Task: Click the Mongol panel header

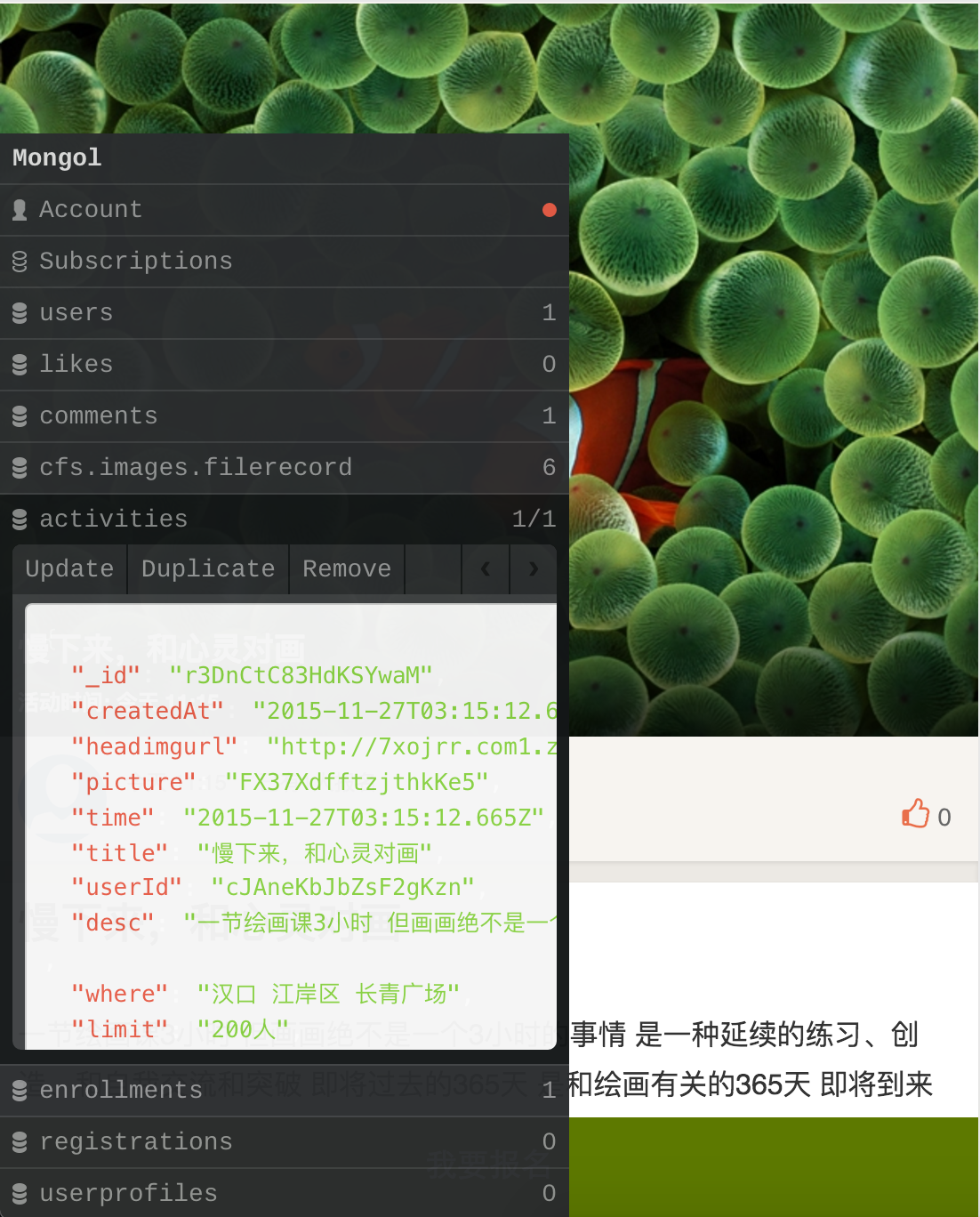Action: click(285, 158)
